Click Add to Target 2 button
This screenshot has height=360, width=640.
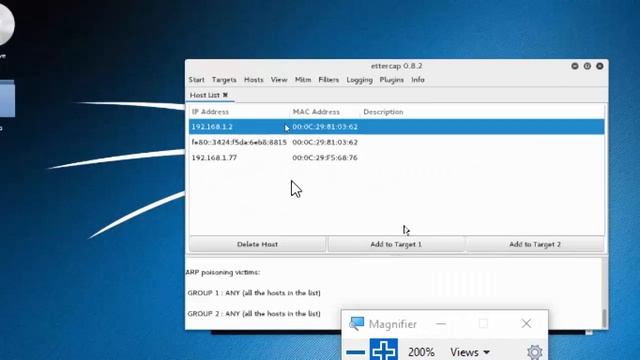tap(535, 244)
